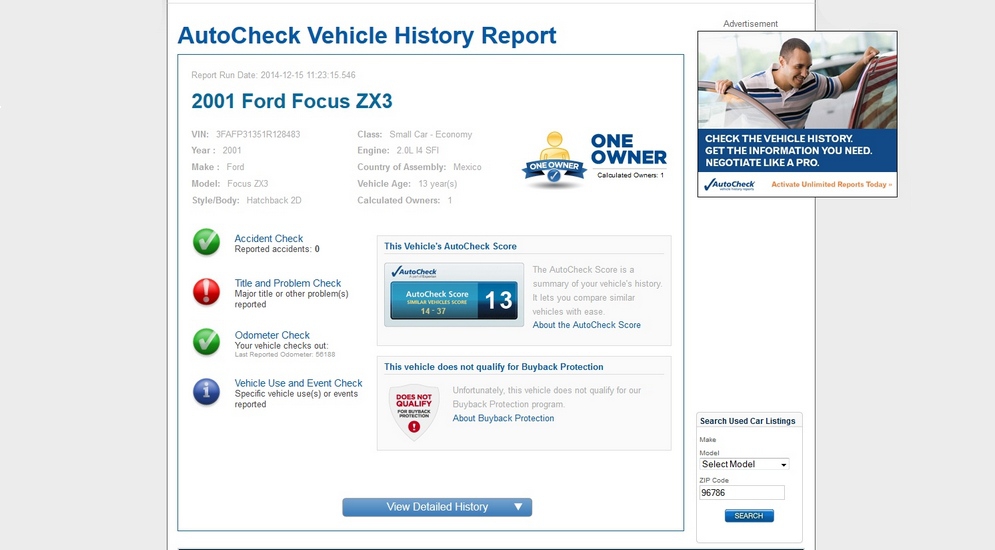Image resolution: width=995 pixels, height=550 pixels.
Task: Click the green Accident Check checkmark icon
Action: 206,242
